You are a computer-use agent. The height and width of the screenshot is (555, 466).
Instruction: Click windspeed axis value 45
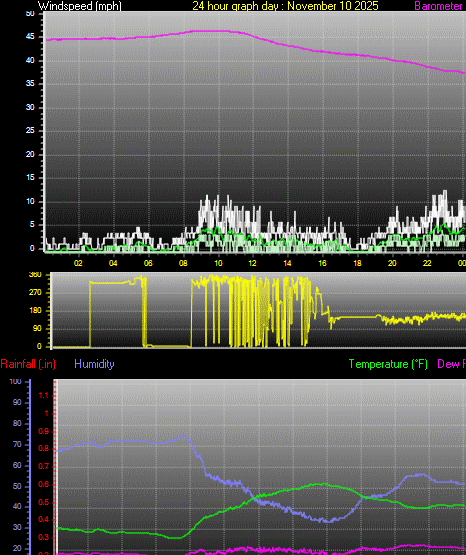pos(30,37)
